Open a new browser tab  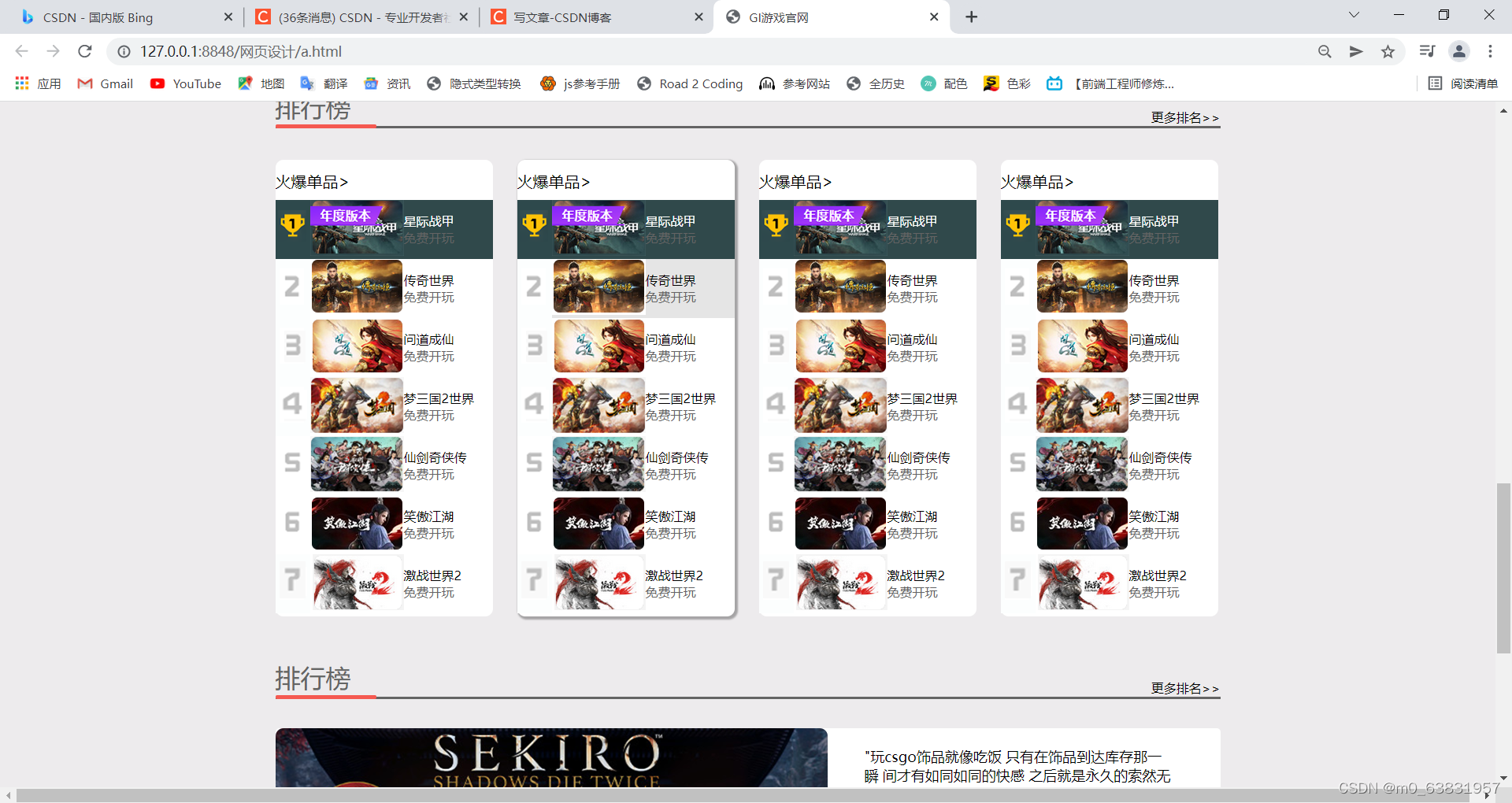click(x=972, y=17)
